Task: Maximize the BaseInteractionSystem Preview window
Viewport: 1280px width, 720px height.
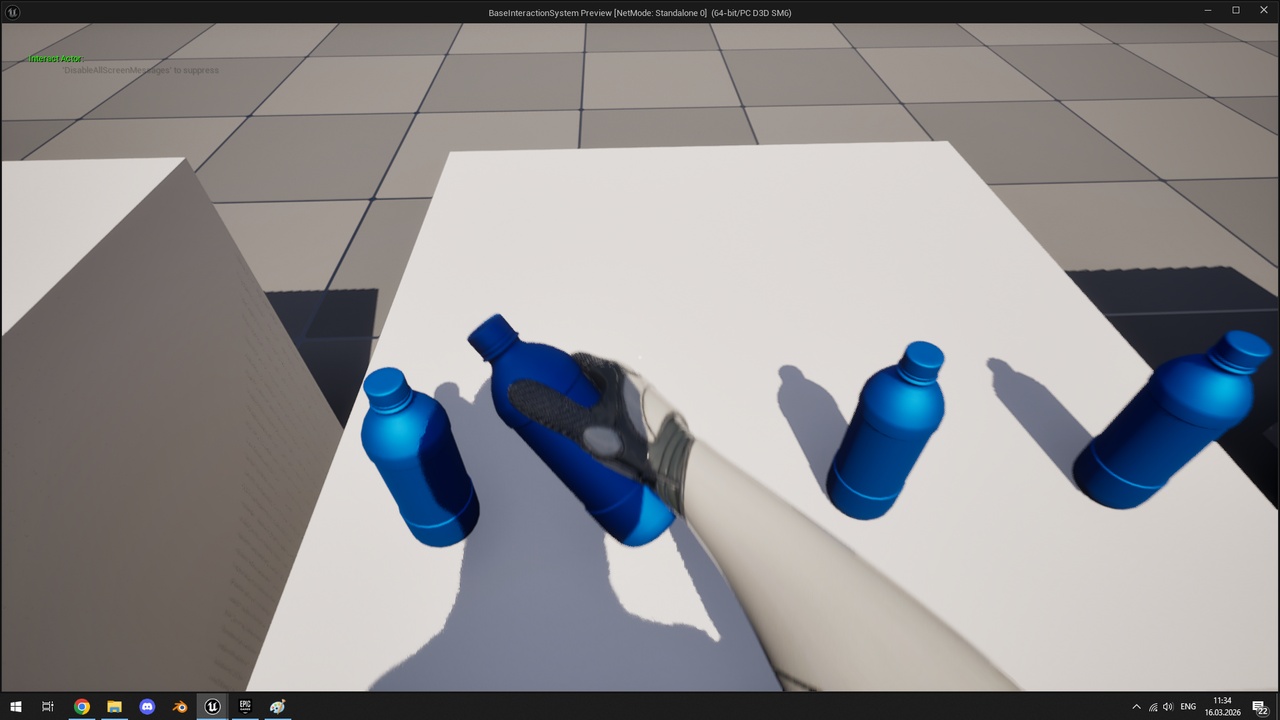Action: click(x=1235, y=10)
